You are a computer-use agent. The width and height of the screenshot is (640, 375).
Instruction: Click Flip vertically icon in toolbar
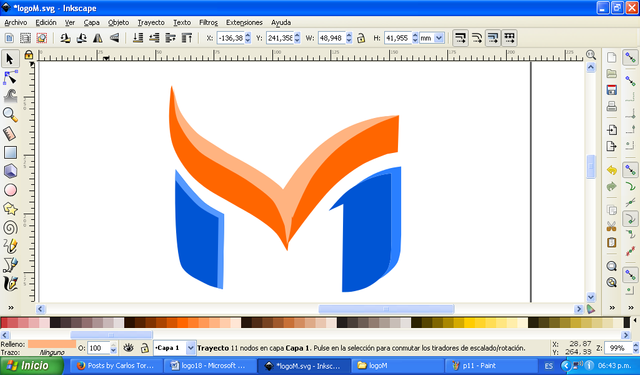coord(114,38)
